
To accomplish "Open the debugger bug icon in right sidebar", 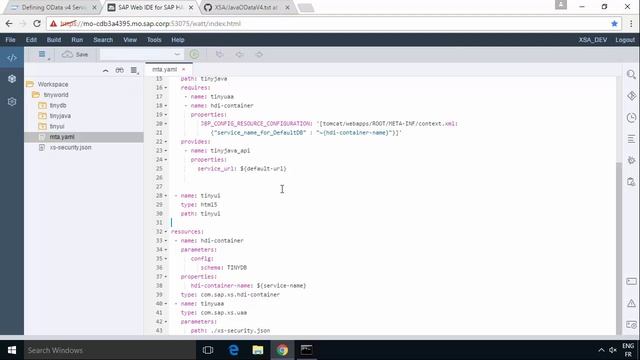I will coord(631,160).
